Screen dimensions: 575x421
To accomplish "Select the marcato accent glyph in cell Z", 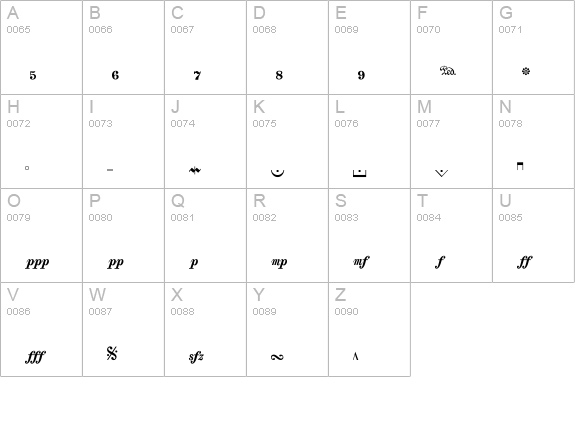I will [355, 356].
